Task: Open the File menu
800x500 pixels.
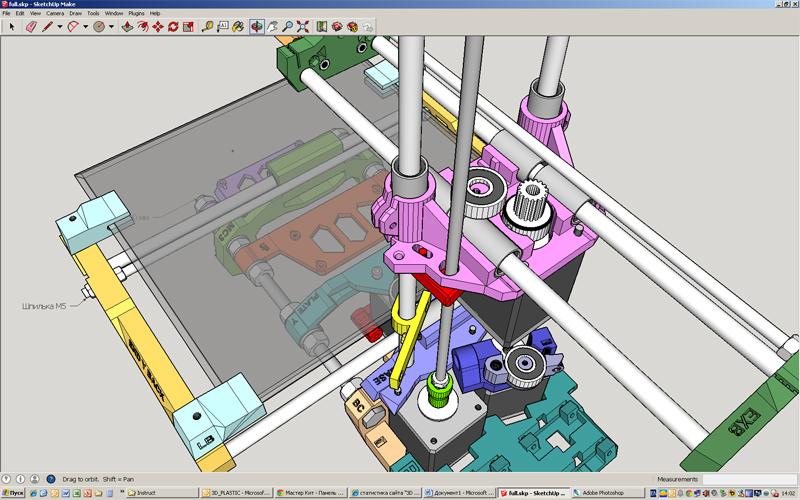Action: (6, 13)
